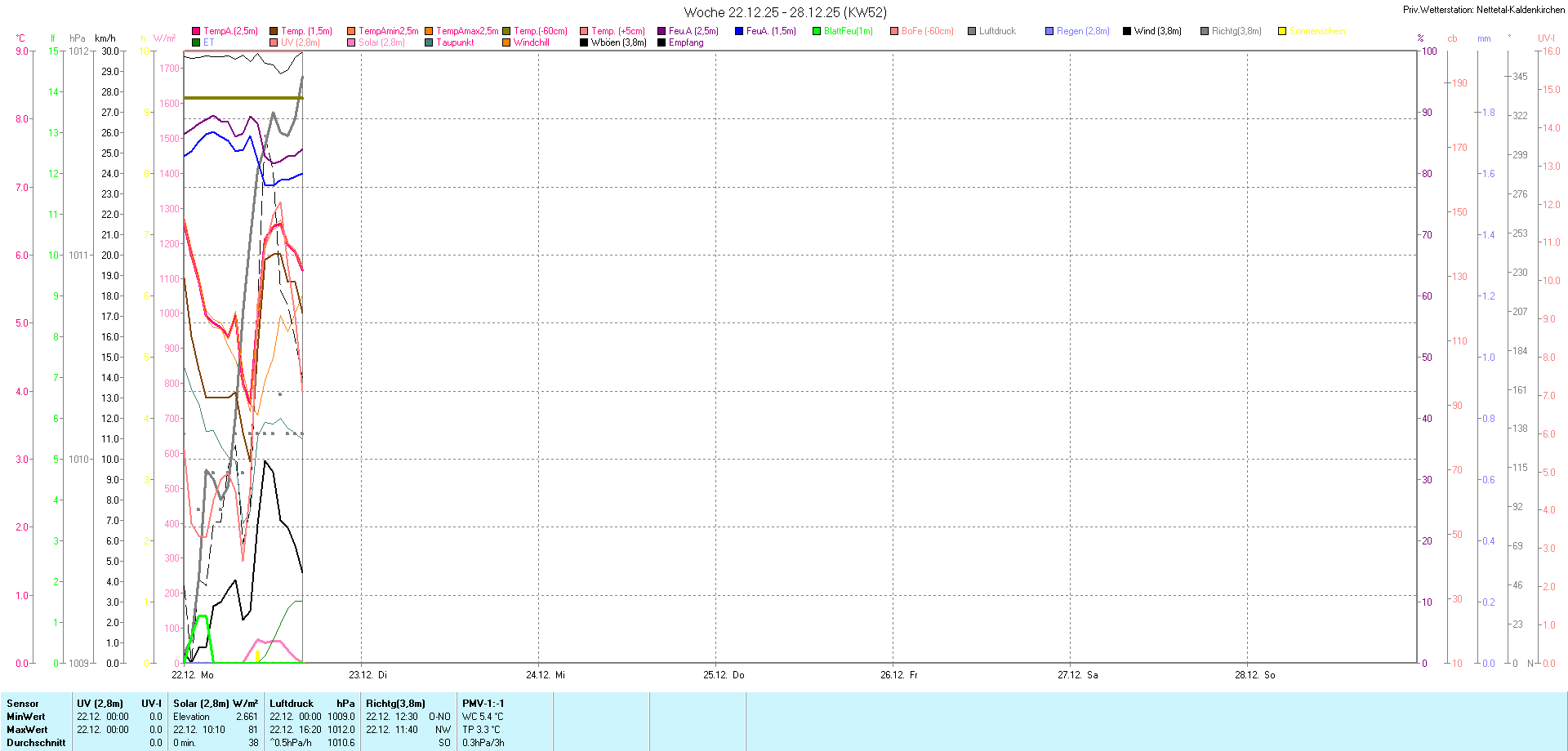Click the Durchschnitt row label

[36, 743]
